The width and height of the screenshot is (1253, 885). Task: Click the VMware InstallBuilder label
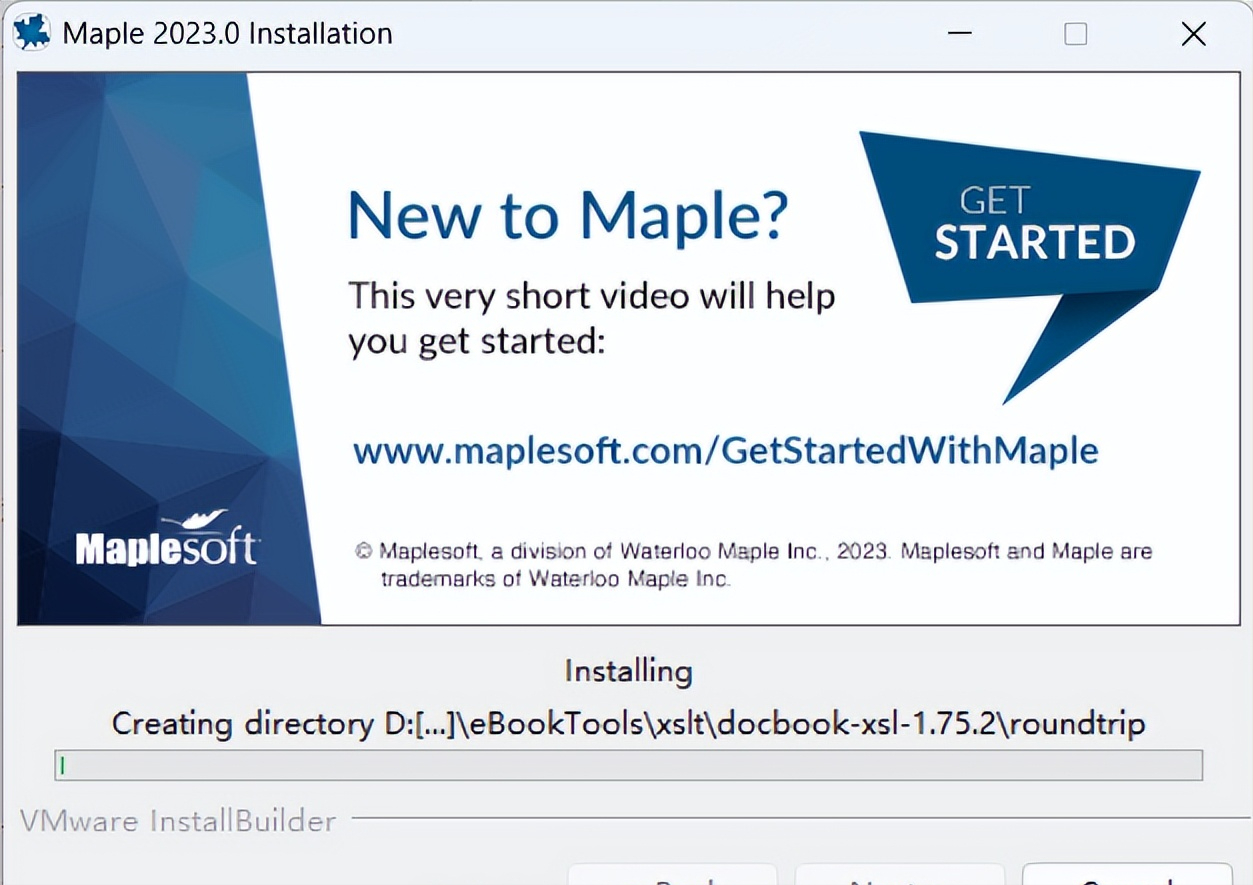(x=178, y=821)
